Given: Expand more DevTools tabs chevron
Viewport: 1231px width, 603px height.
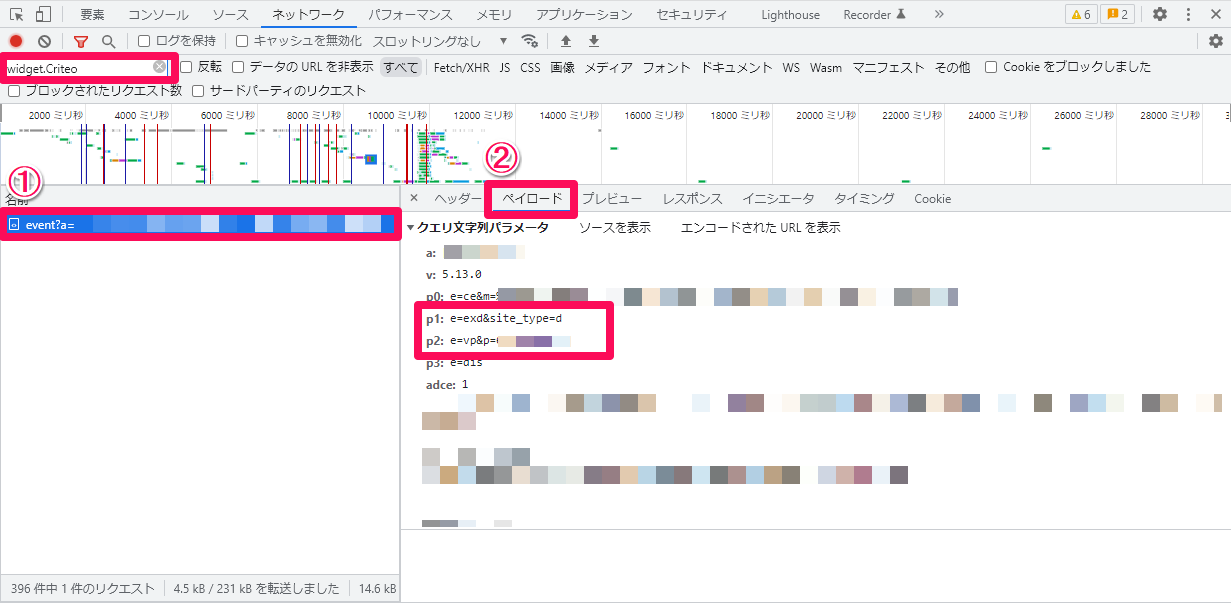Looking at the screenshot, I should click(938, 14).
